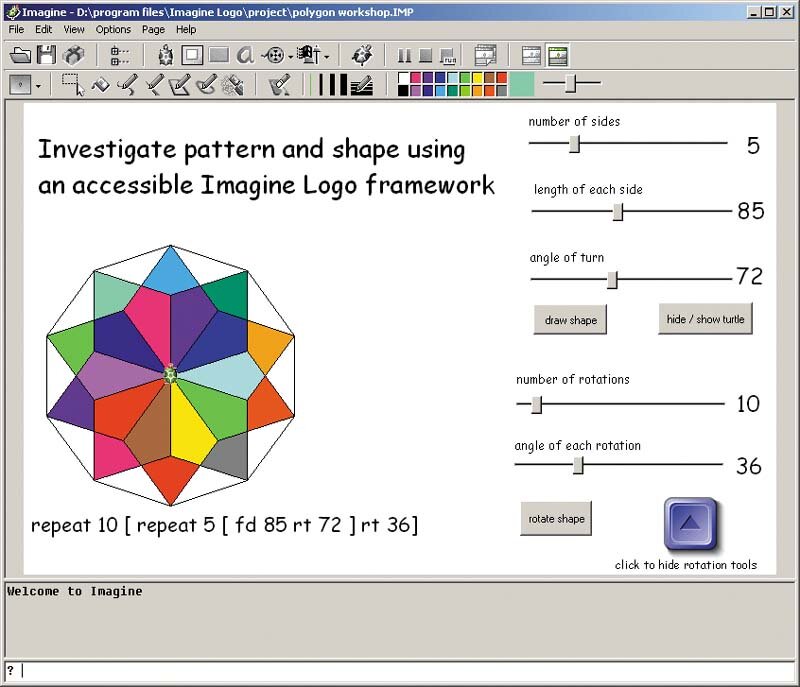The image size is (800, 687).
Task: Pause execution with the pause icon
Action: click(405, 55)
